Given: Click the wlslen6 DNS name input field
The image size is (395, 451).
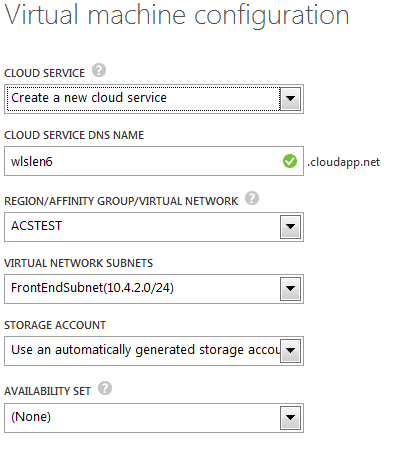Looking at the screenshot, I should point(154,161).
